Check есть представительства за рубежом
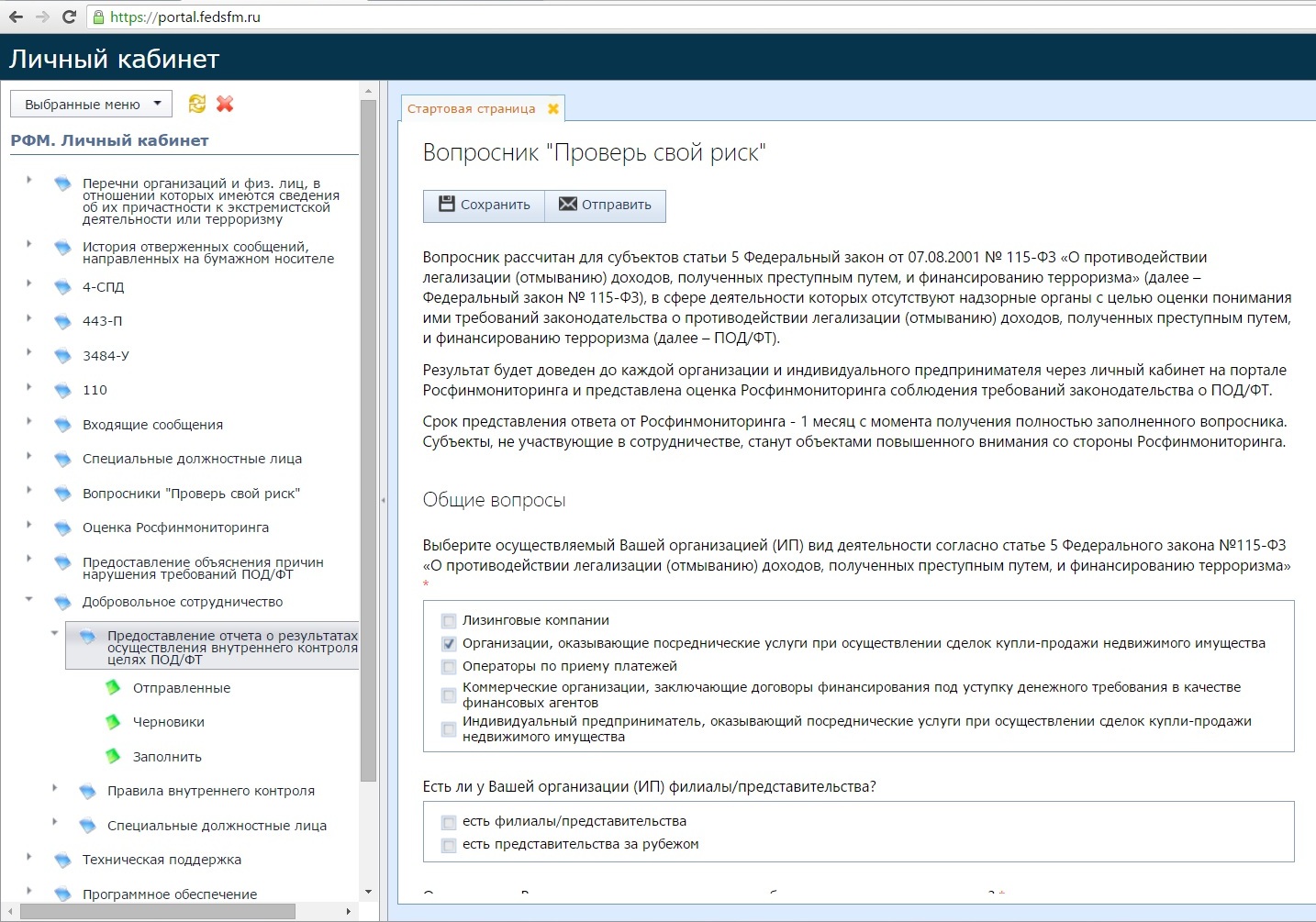 coord(449,845)
